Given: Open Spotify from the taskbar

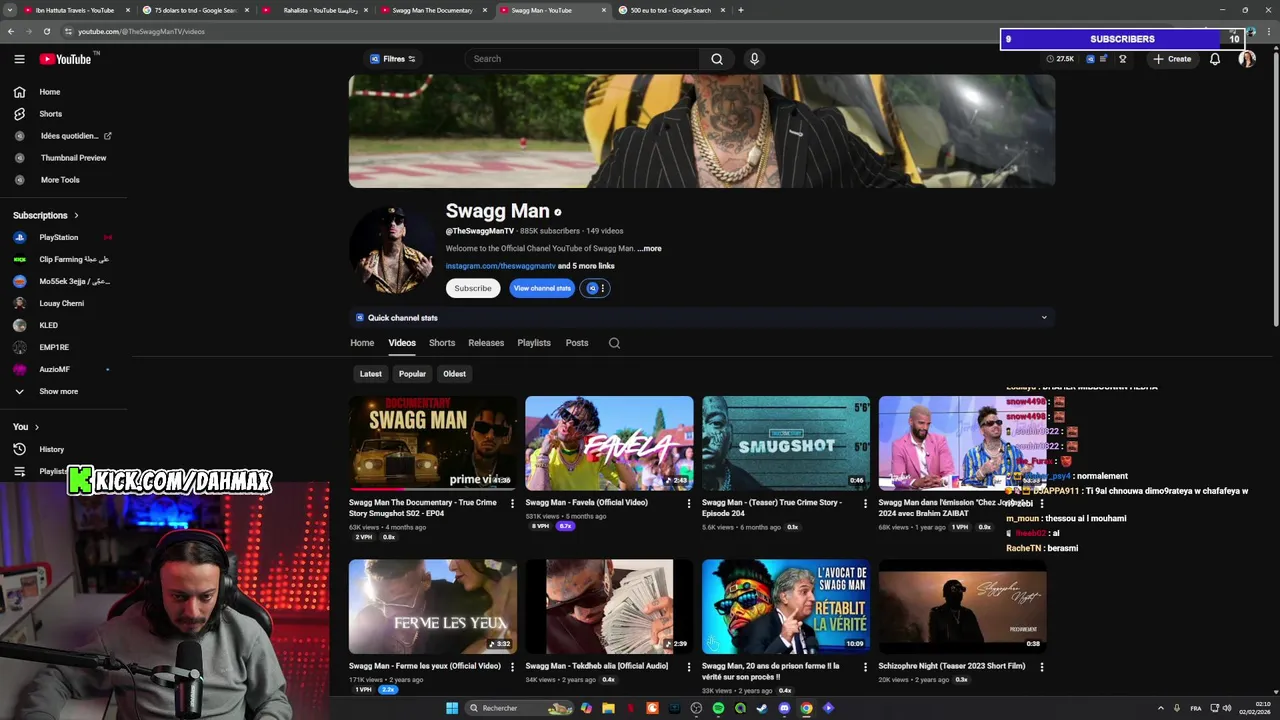Looking at the screenshot, I should pyautogui.click(x=718, y=708).
